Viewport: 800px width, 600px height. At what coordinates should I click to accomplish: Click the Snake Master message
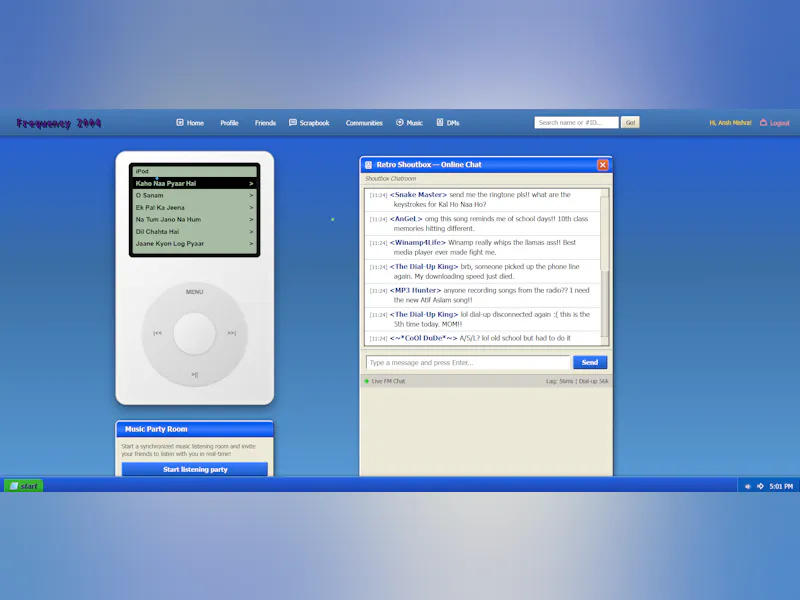click(x=483, y=199)
